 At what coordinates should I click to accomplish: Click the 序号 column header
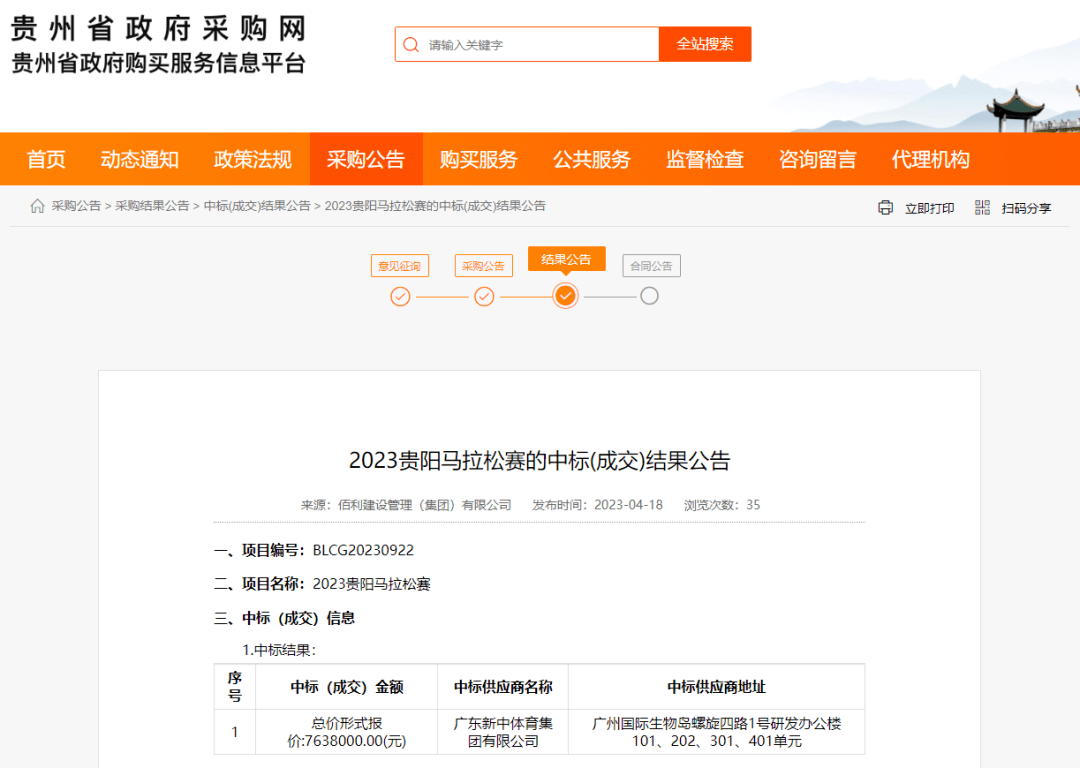(x=235, y=687)
